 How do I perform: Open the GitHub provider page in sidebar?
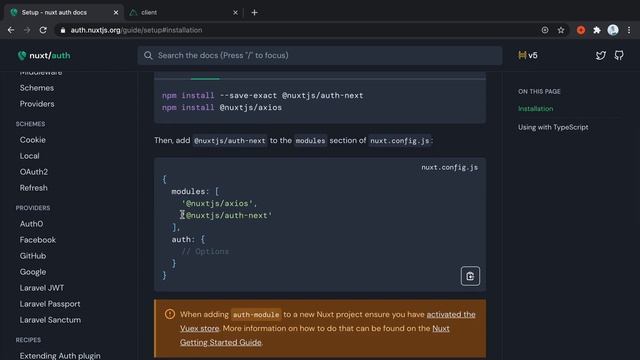click(33, 256)
